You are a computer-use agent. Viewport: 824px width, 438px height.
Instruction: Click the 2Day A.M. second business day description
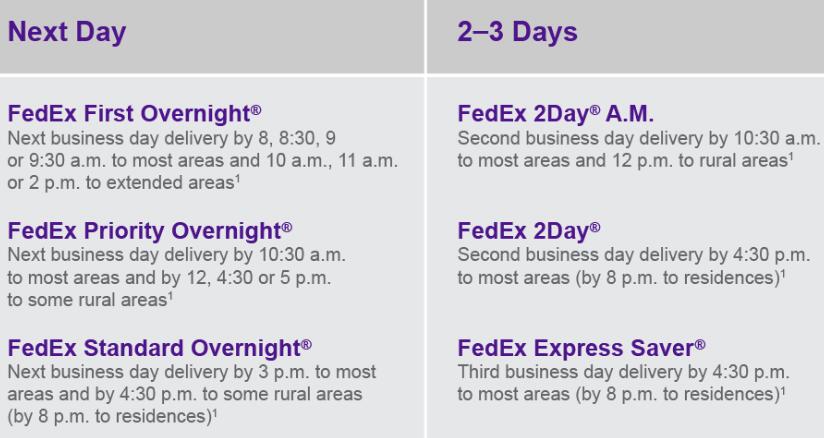click(638, 149)
